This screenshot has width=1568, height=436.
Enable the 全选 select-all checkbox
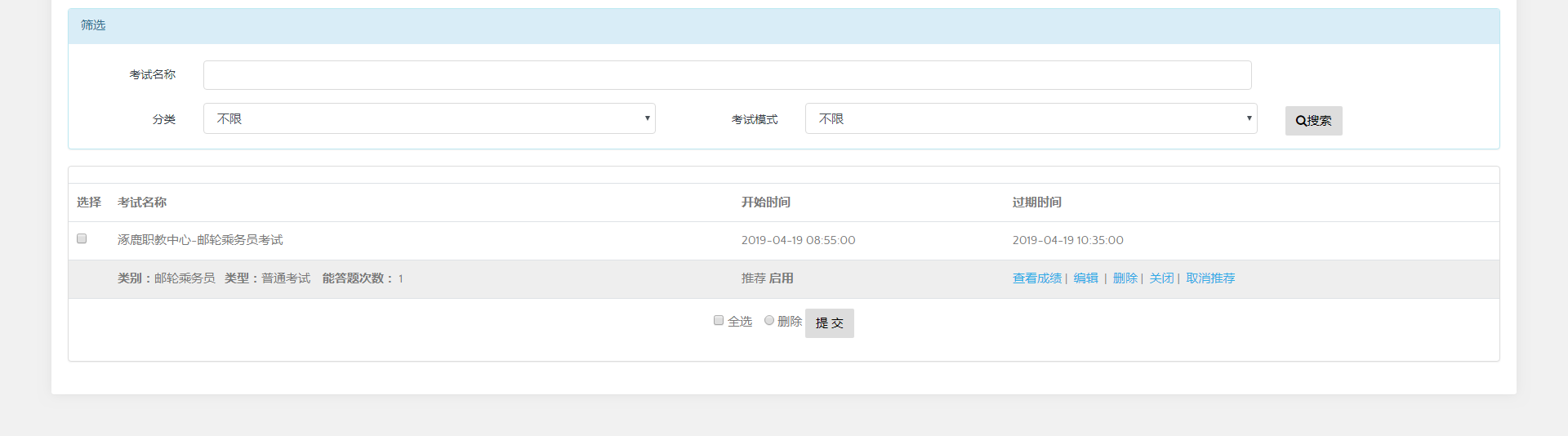click(719, 320)
